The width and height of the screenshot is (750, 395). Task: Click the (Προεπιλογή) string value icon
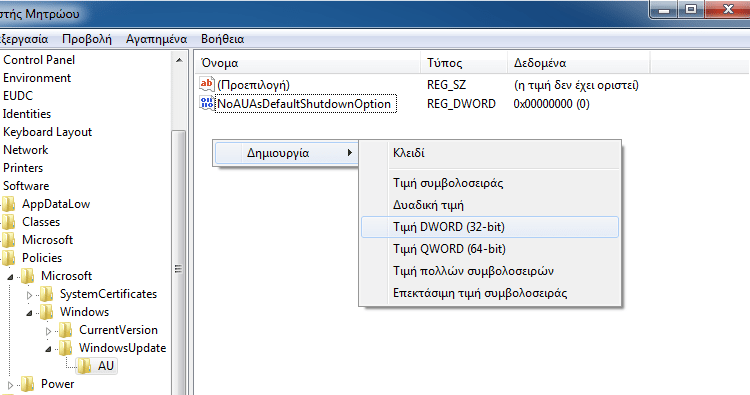[207, 85]
